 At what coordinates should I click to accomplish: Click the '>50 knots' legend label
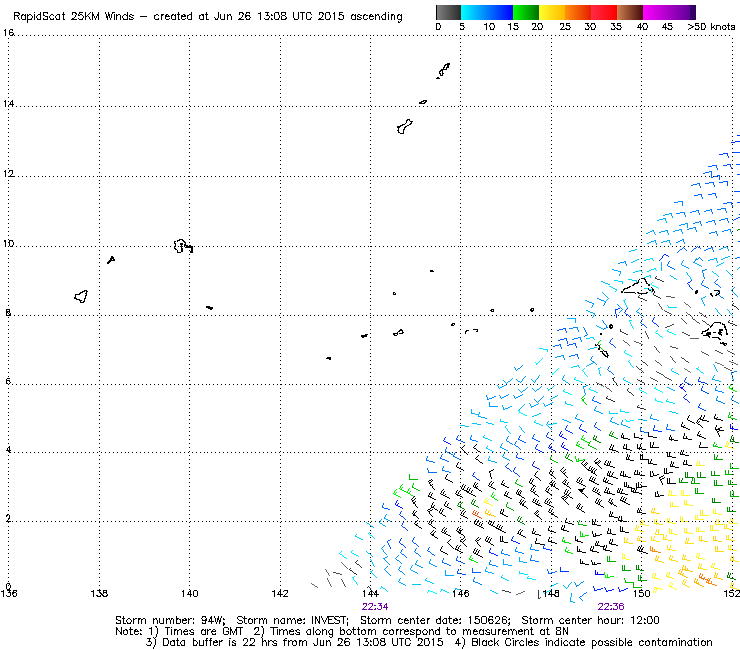tap(711, 27)
